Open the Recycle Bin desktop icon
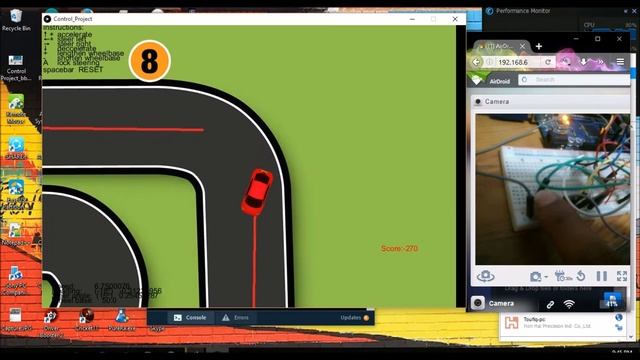Screen dimensions: 640x360 tap(16, 20)
